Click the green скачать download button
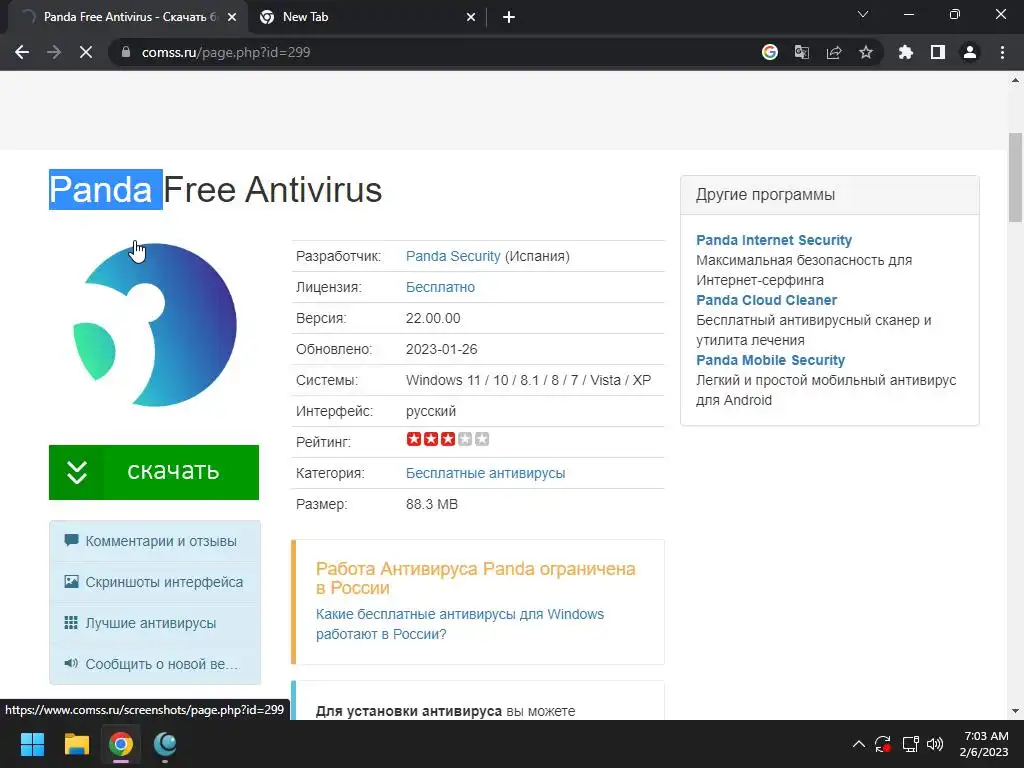 tap(154, 472)
